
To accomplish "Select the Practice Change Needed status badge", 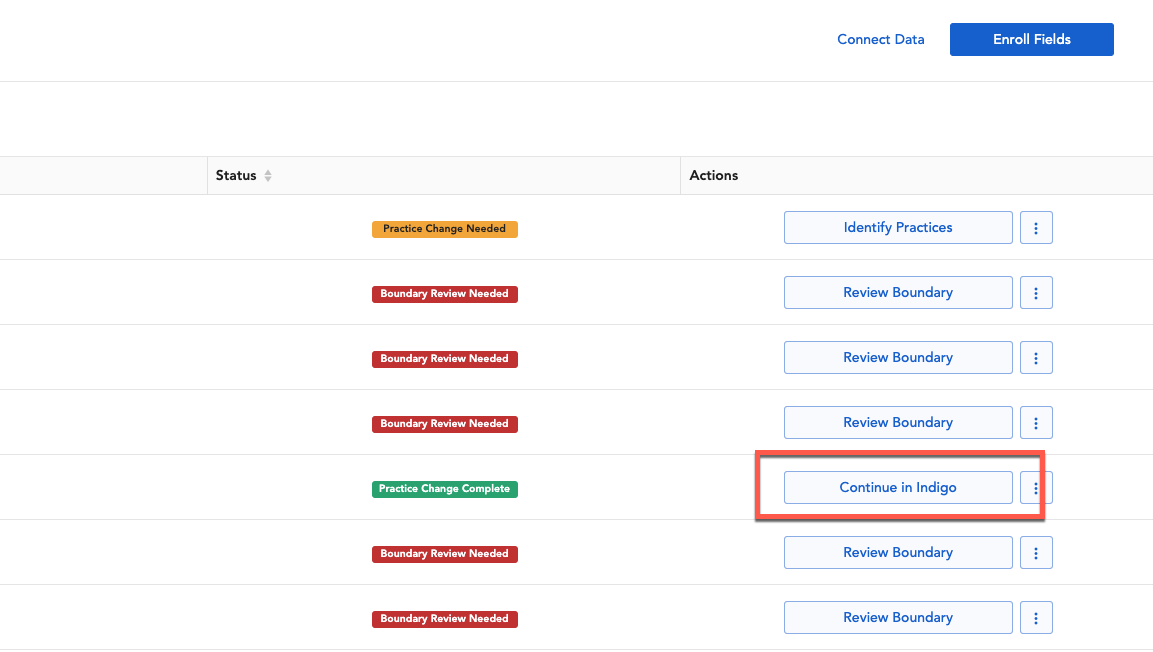I will (x=444, y=228).
